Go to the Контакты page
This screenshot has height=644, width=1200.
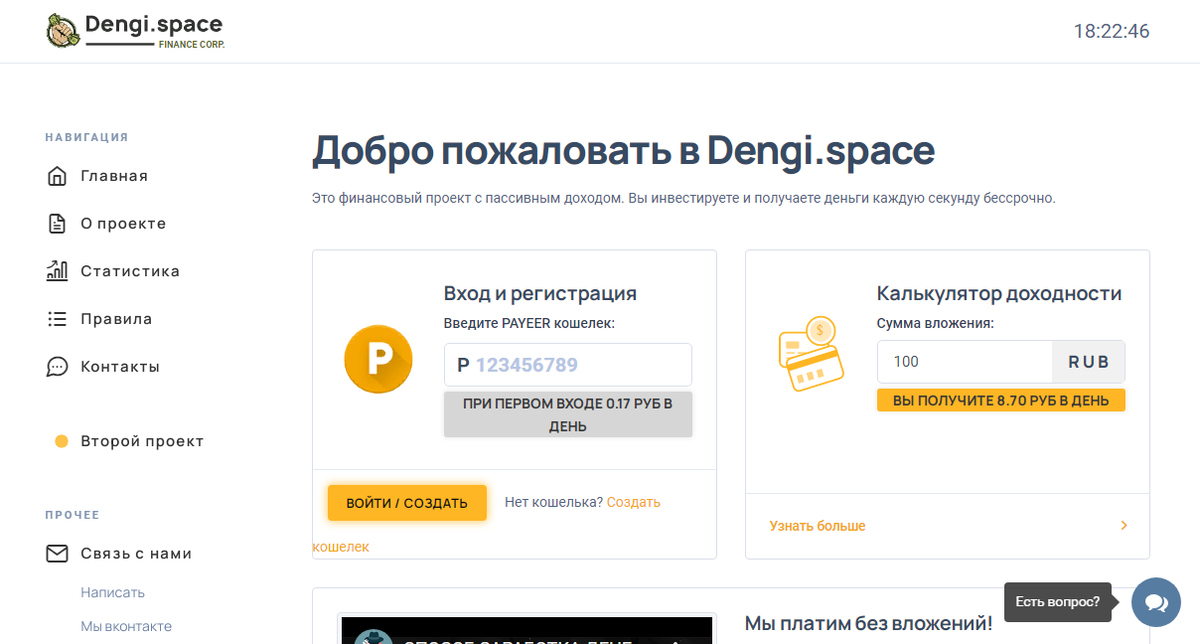click(x=120, y=367)
